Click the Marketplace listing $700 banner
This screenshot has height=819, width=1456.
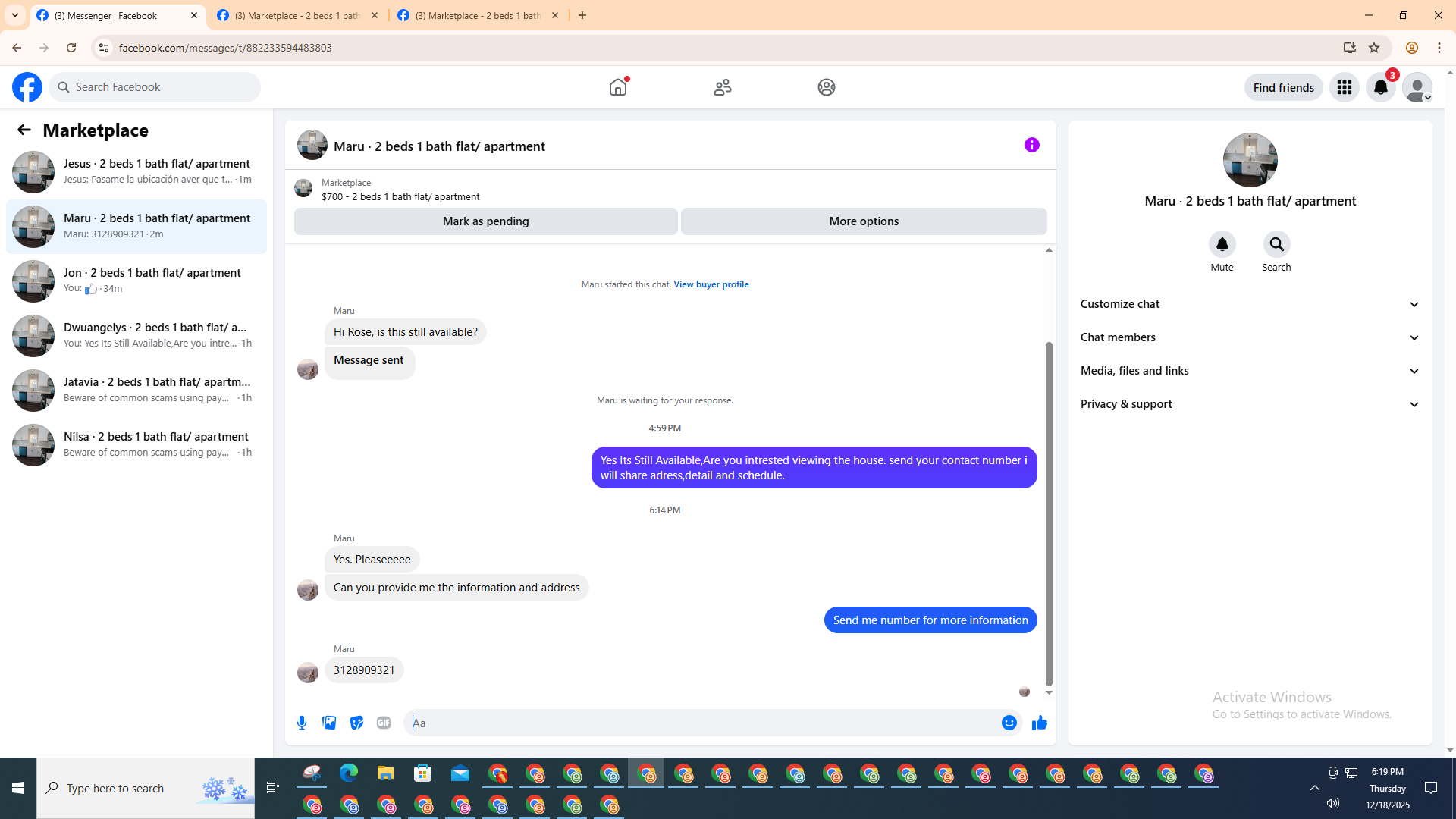(x=670, y=189)
